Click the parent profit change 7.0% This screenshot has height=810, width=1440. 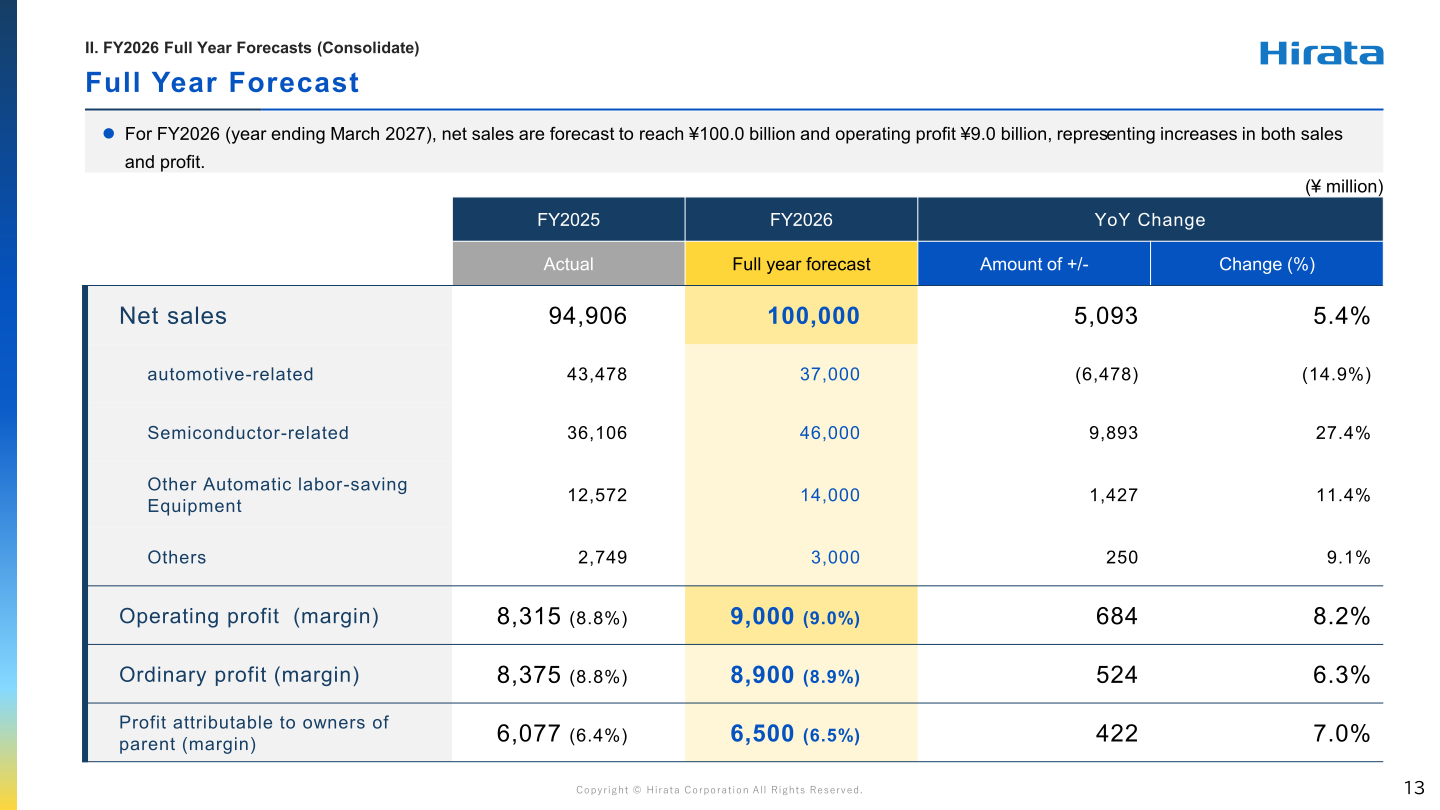click(1342, 734)
